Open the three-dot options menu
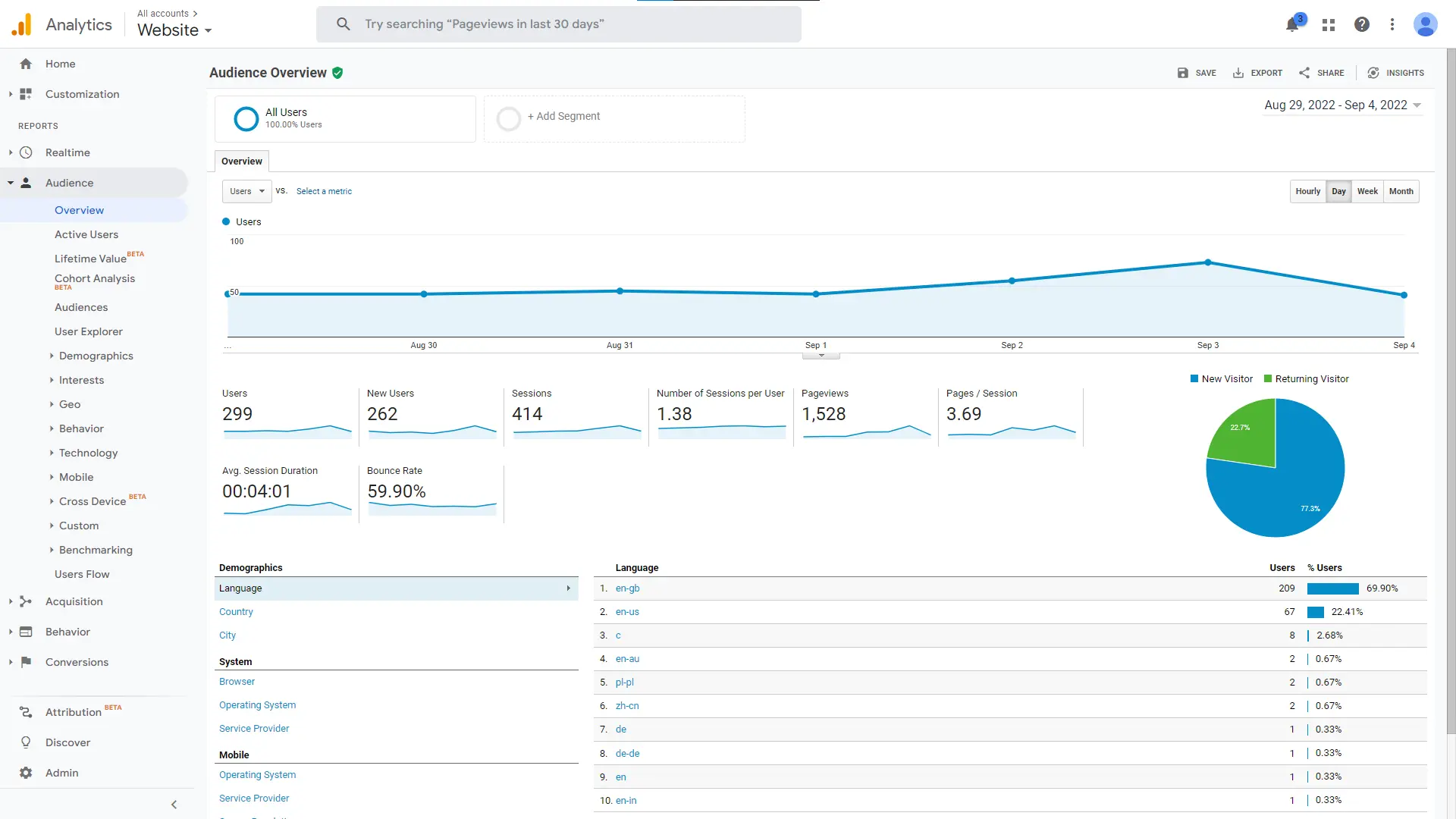1456x819 pixels. [1392, 24]
